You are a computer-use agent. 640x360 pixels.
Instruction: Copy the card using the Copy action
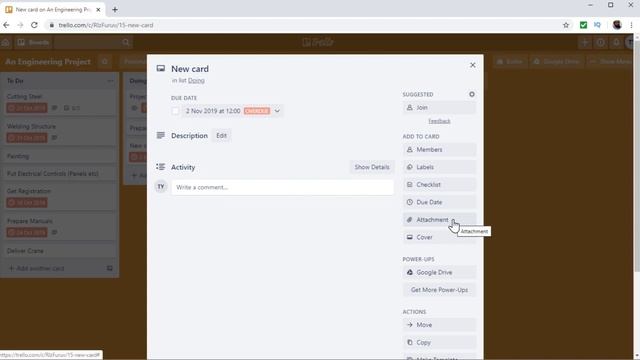click(439, 342)
